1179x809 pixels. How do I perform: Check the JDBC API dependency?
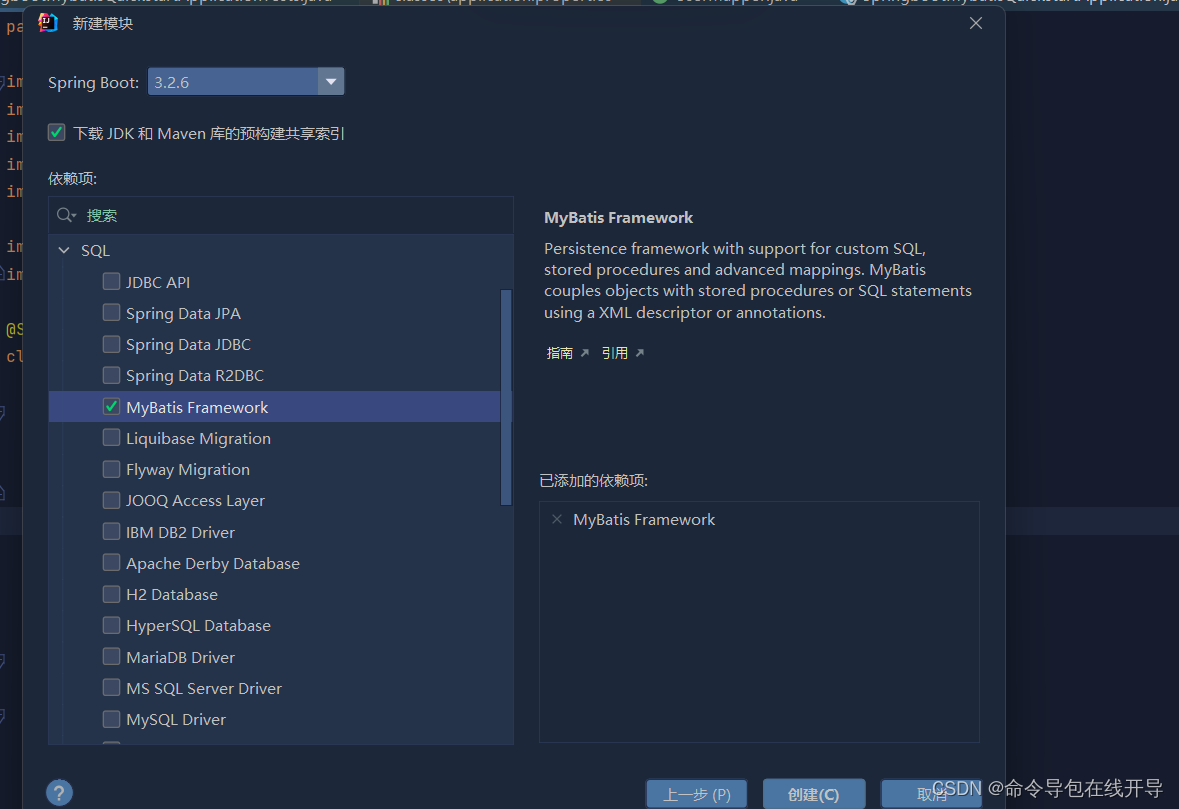click(x=111, y=281)
